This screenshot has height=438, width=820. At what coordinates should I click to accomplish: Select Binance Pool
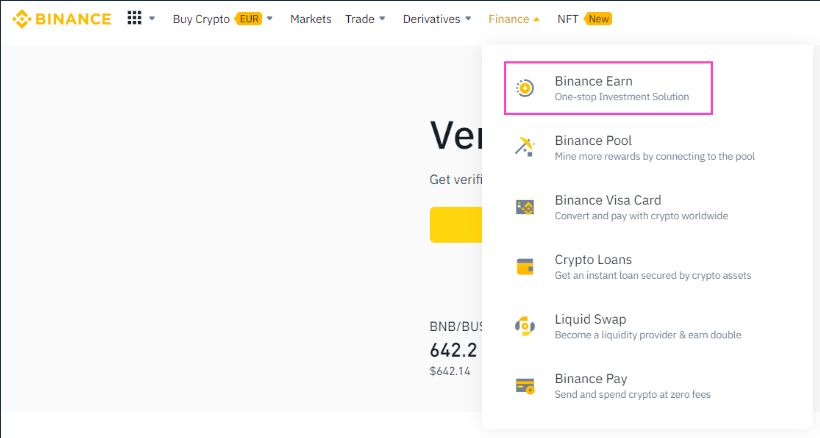pos(593,141)
